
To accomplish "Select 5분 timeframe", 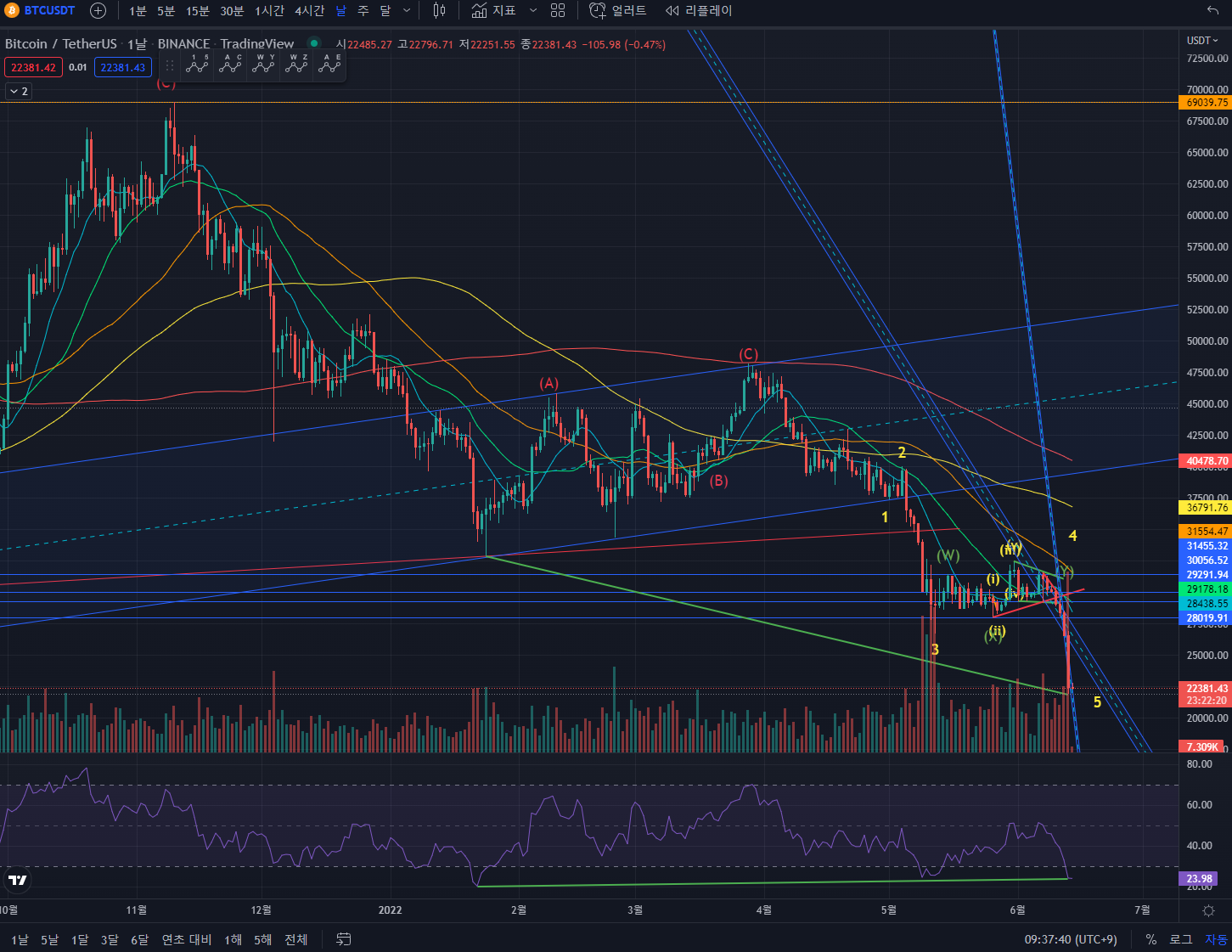I will pyautogui.click(x=166, y=11).
